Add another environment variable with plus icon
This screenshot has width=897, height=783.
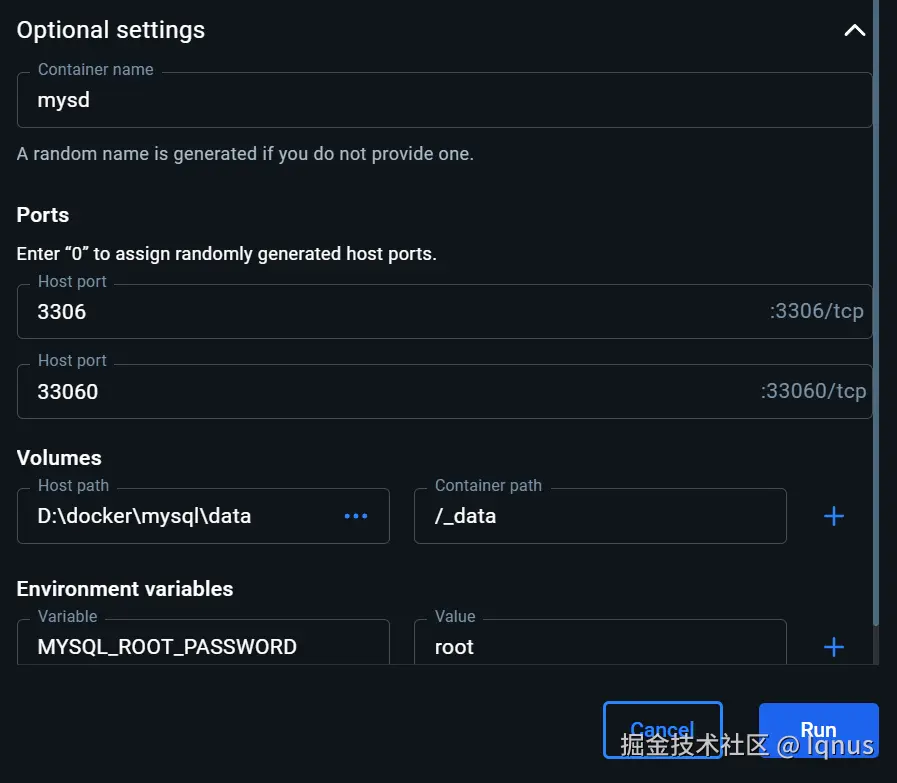click(x=833, y=647)
